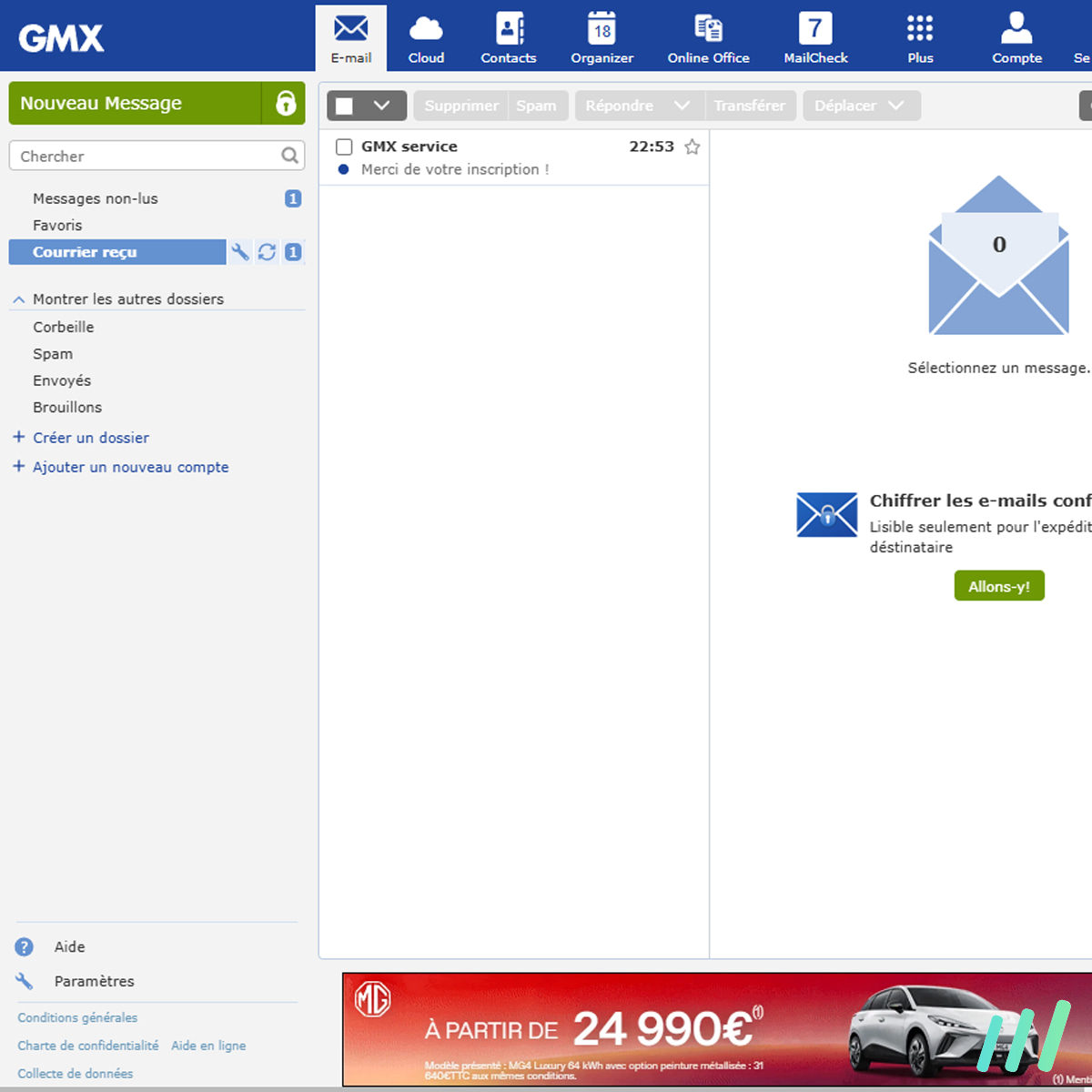Click the Répondre button

point(619,106)
